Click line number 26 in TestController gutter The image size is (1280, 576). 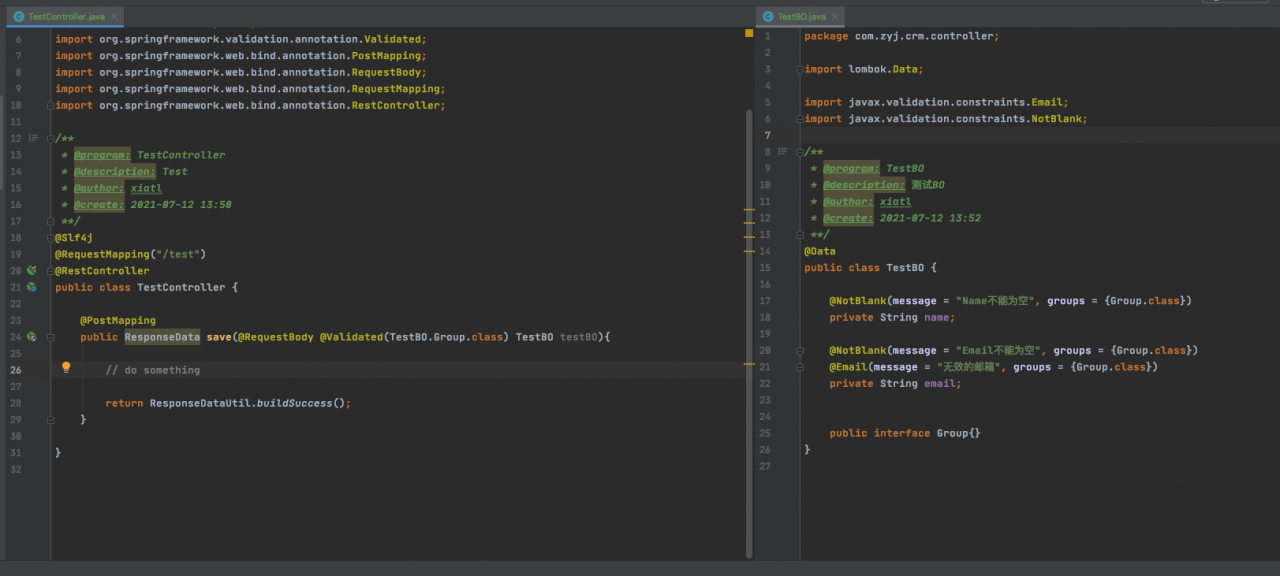tap(16, 370)
